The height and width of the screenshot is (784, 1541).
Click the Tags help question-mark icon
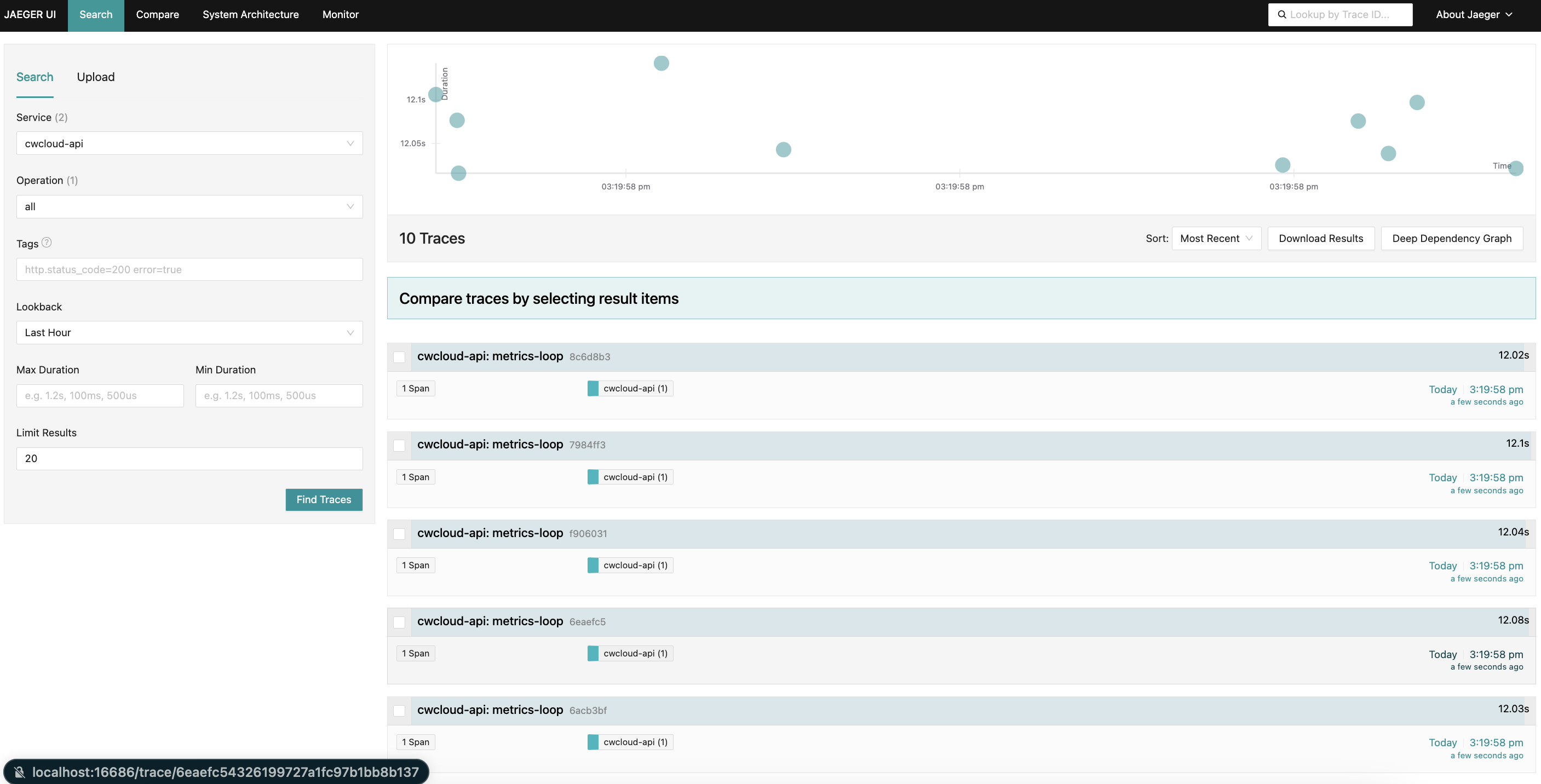click(47, 242)
